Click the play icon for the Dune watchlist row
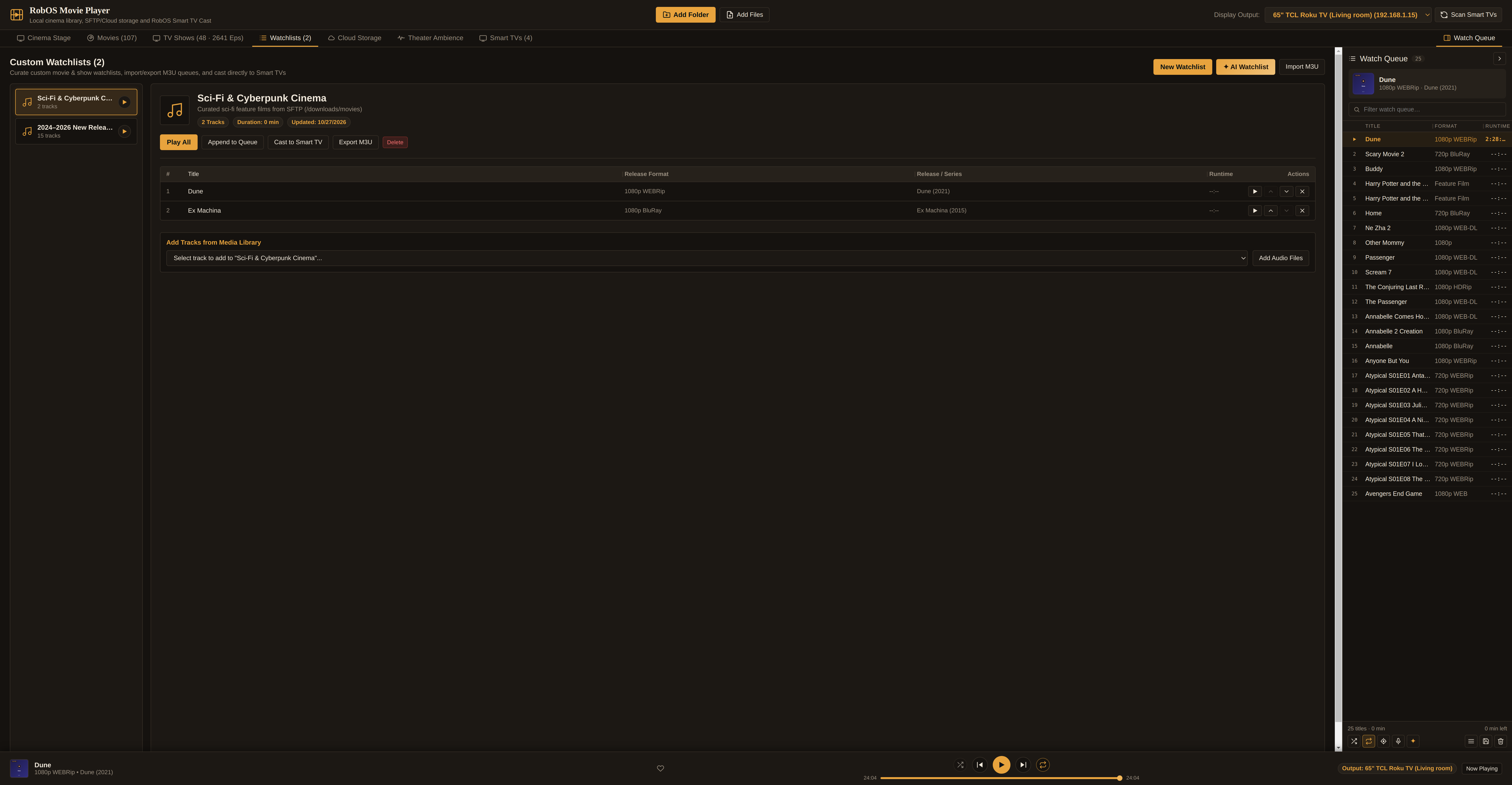The height and width of the screenshot is (785, 1512). (x=1255, y=191)
